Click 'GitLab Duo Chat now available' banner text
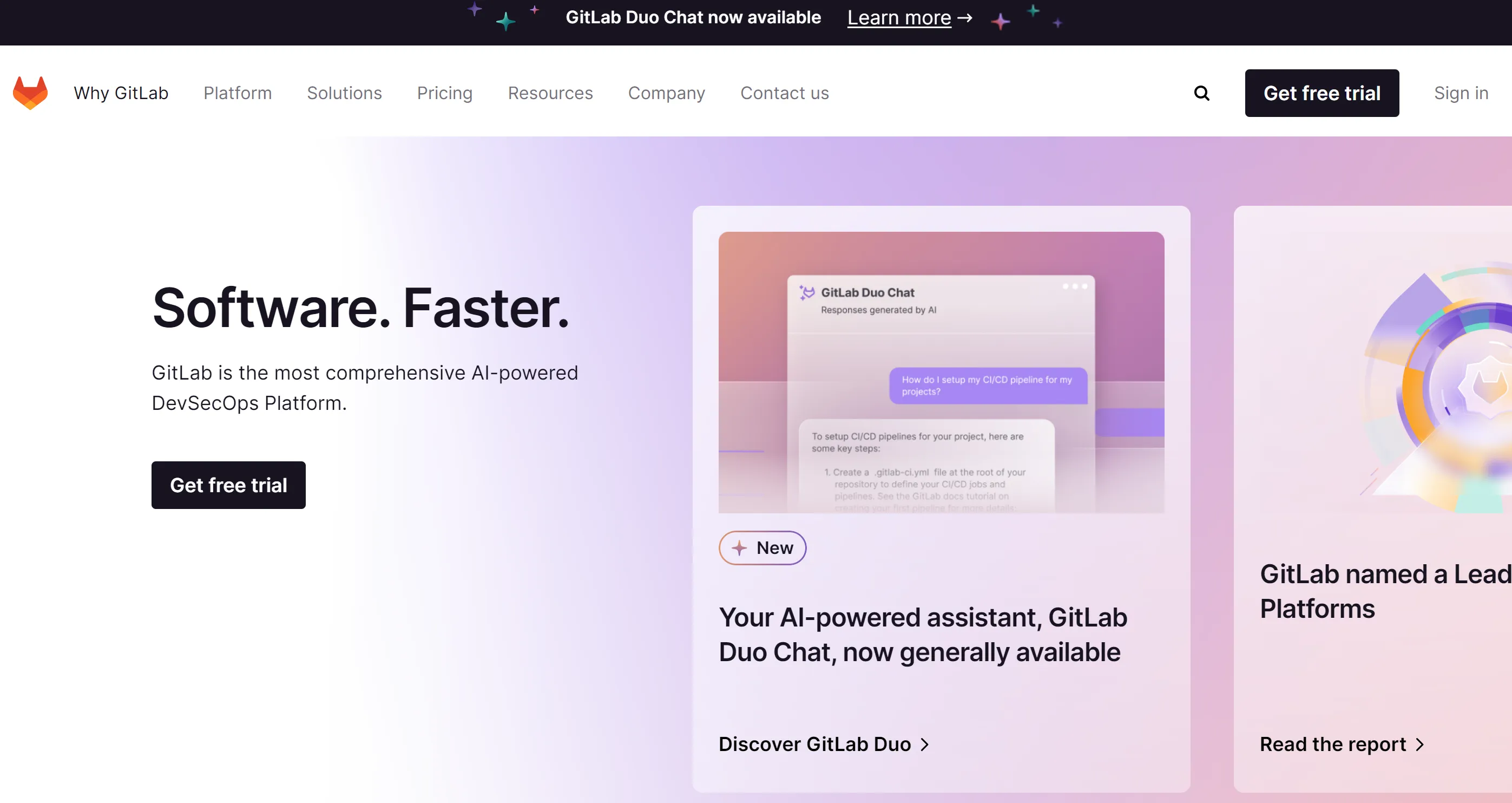Viewport: 1512px width, 803px height. coord(693,18)
